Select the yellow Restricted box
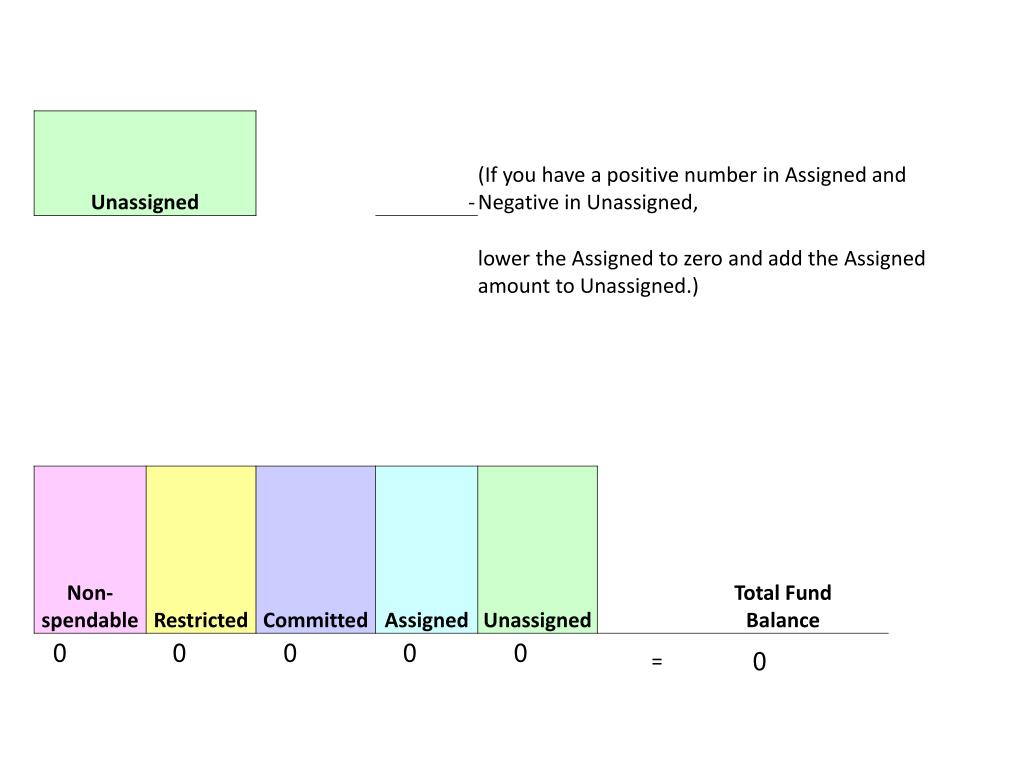The width and height of the screenshot is (1024, 768). click(x=201, y=550)
